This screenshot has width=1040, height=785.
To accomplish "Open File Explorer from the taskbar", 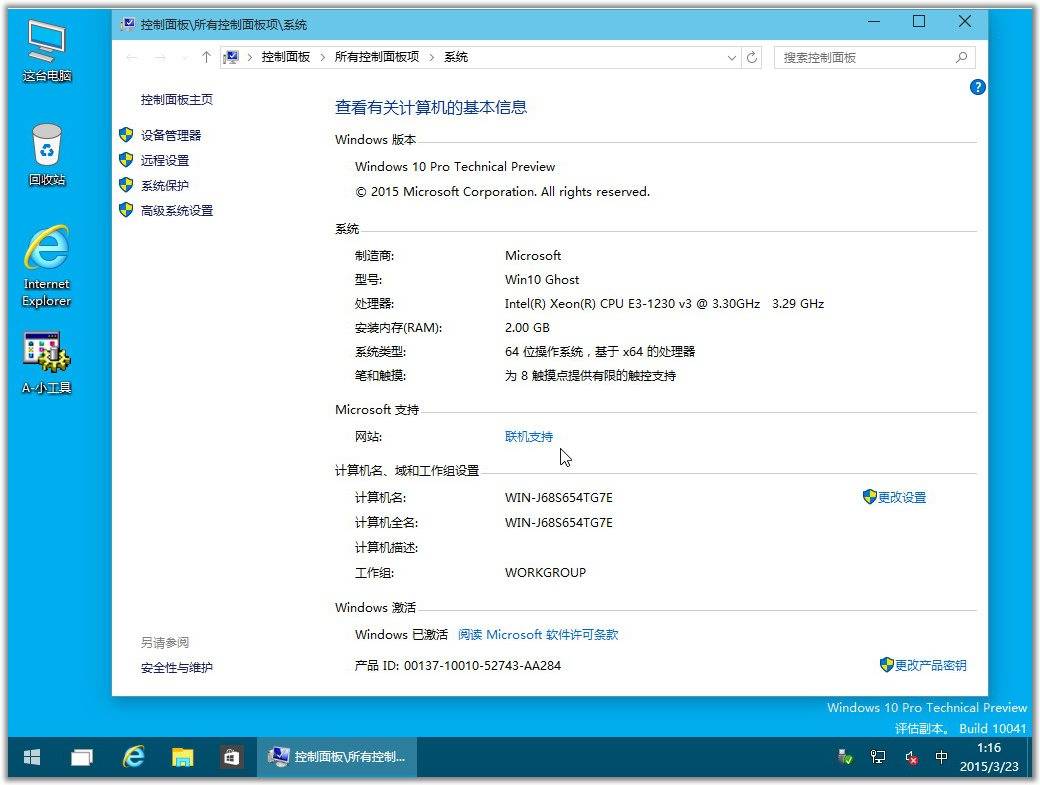I will point(182,756).
